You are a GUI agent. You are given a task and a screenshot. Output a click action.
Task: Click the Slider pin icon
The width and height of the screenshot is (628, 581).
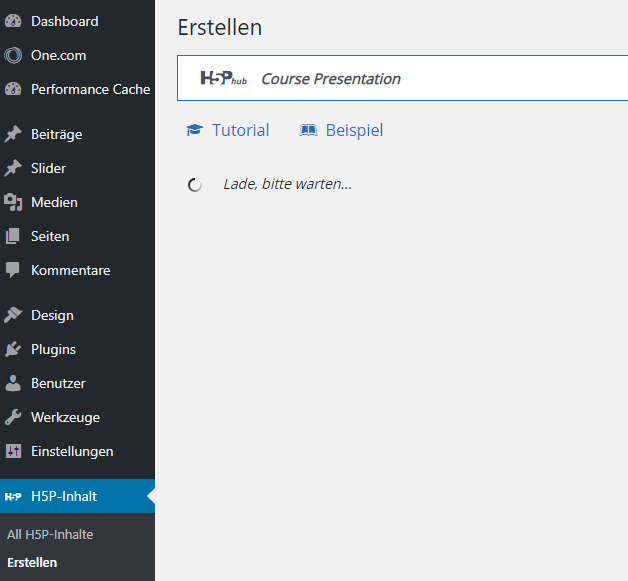pos(13,168)
